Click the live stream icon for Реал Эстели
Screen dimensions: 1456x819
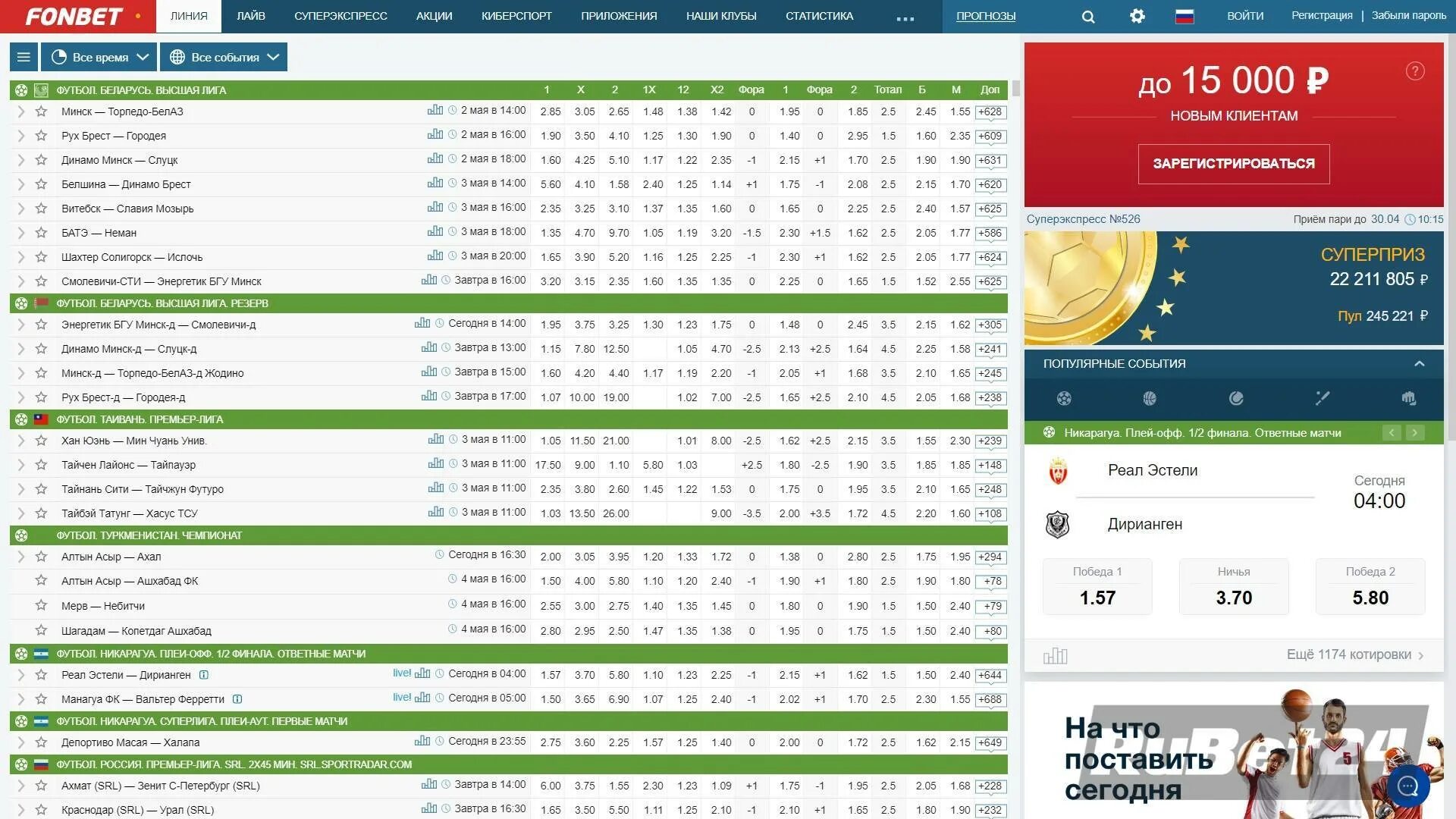point(404,674)
